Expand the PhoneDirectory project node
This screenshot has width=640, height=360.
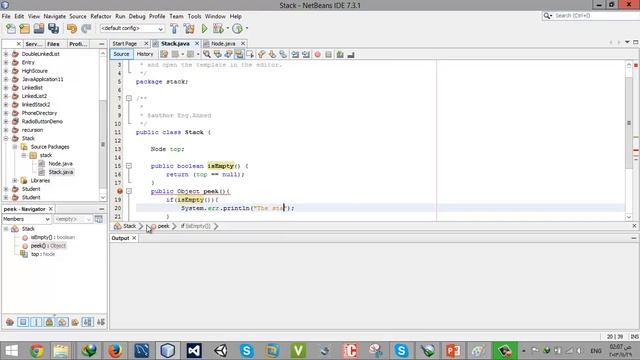point(6,113)
